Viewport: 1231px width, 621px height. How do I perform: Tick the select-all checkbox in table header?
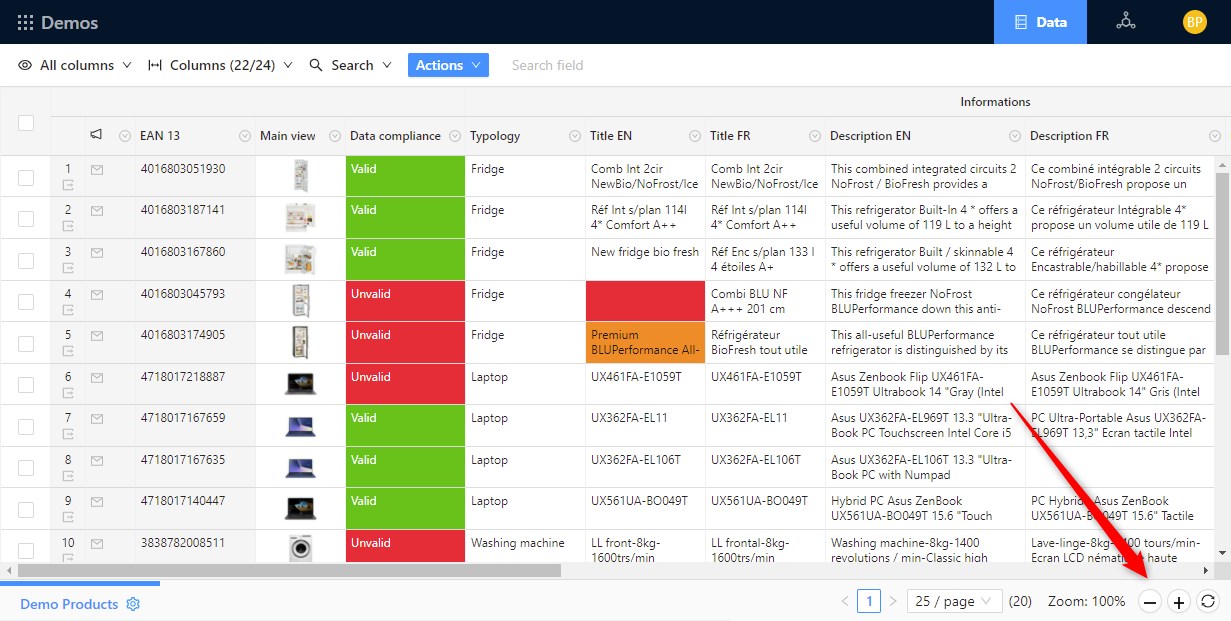point(26,123)
